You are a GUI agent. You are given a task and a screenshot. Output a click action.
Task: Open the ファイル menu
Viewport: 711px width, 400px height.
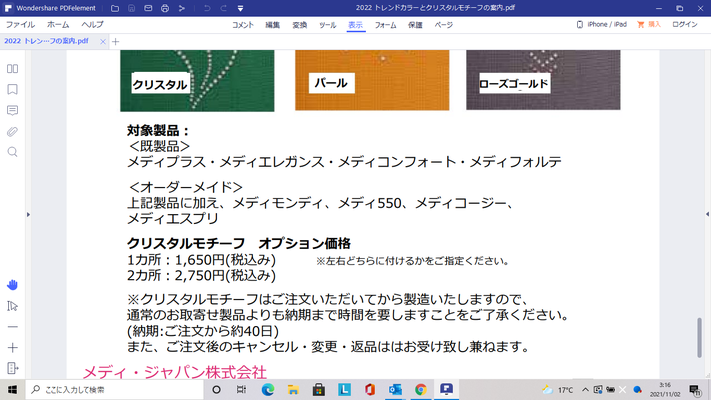point(20,24)
